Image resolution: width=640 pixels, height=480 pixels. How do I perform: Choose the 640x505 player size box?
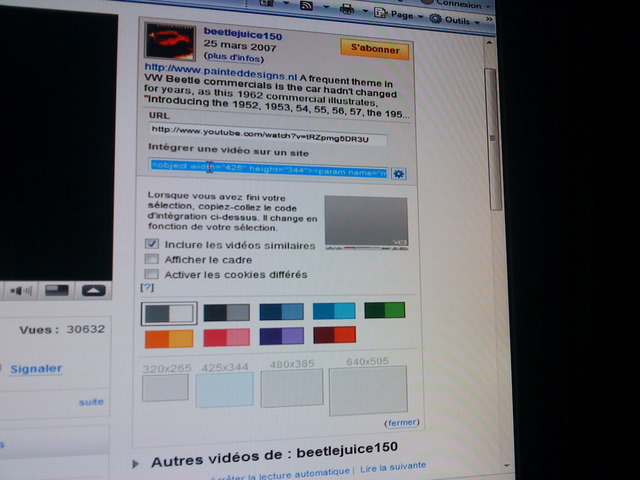click(368, 391)
